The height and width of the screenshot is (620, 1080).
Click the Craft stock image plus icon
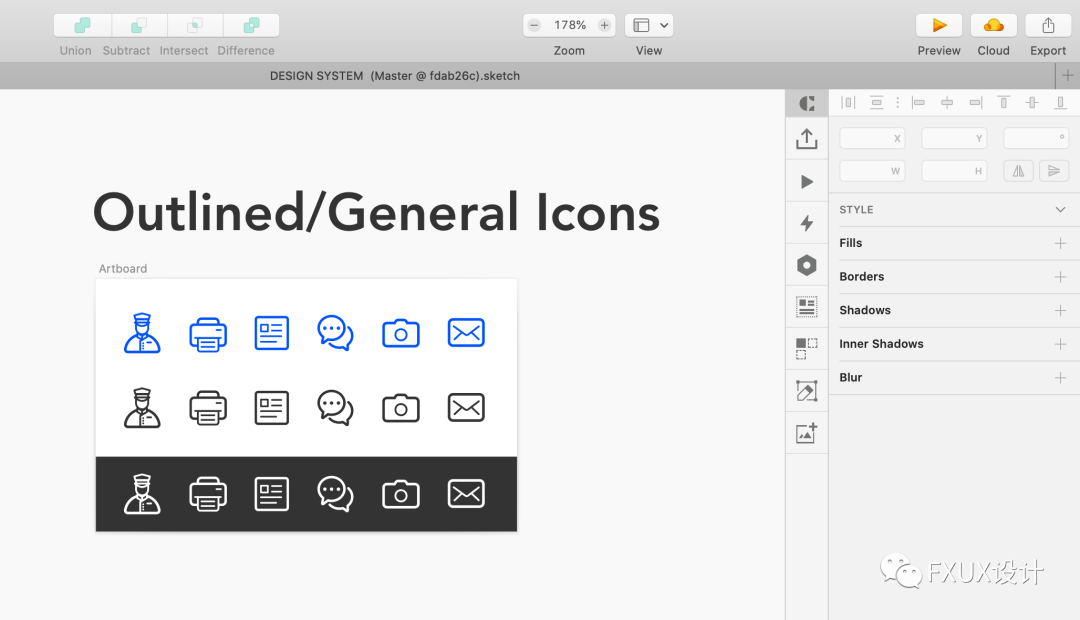coord(807,433)
